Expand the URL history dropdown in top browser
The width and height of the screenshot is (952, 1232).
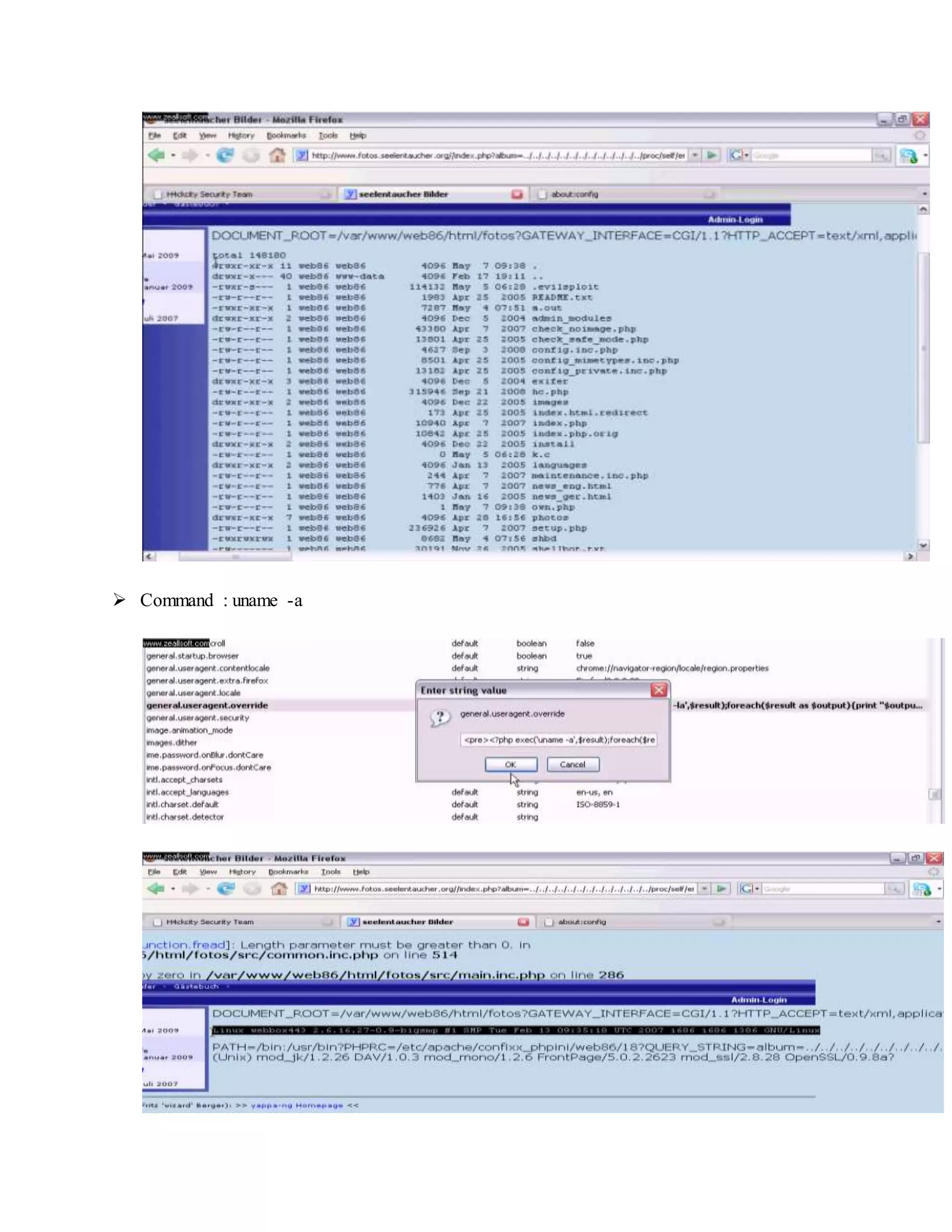pos(695,154)
